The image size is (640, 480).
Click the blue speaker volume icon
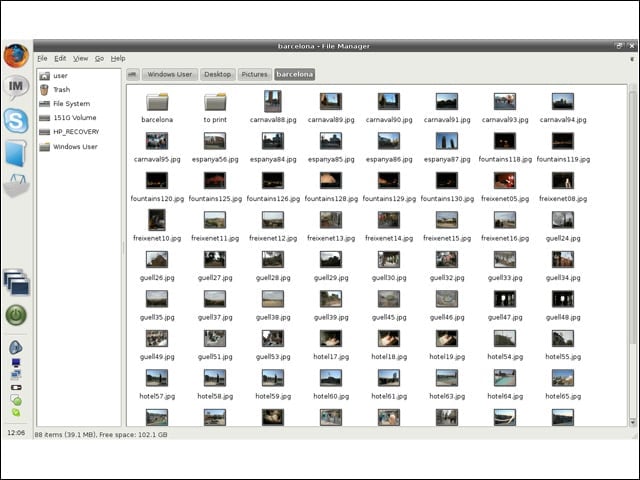pos(16,347)
